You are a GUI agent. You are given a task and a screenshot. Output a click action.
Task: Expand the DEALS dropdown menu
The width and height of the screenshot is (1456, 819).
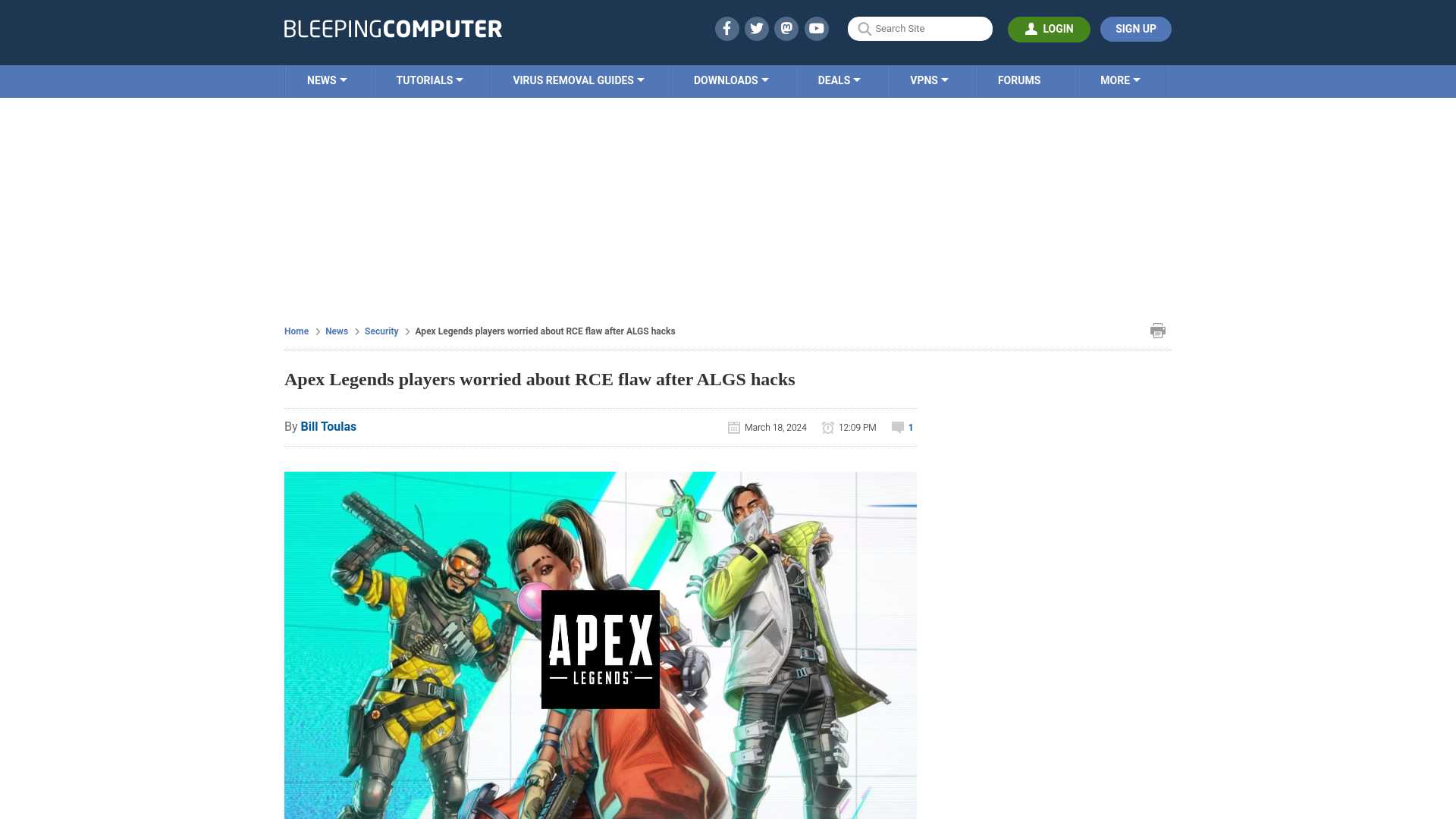click(x=839, y=81)
